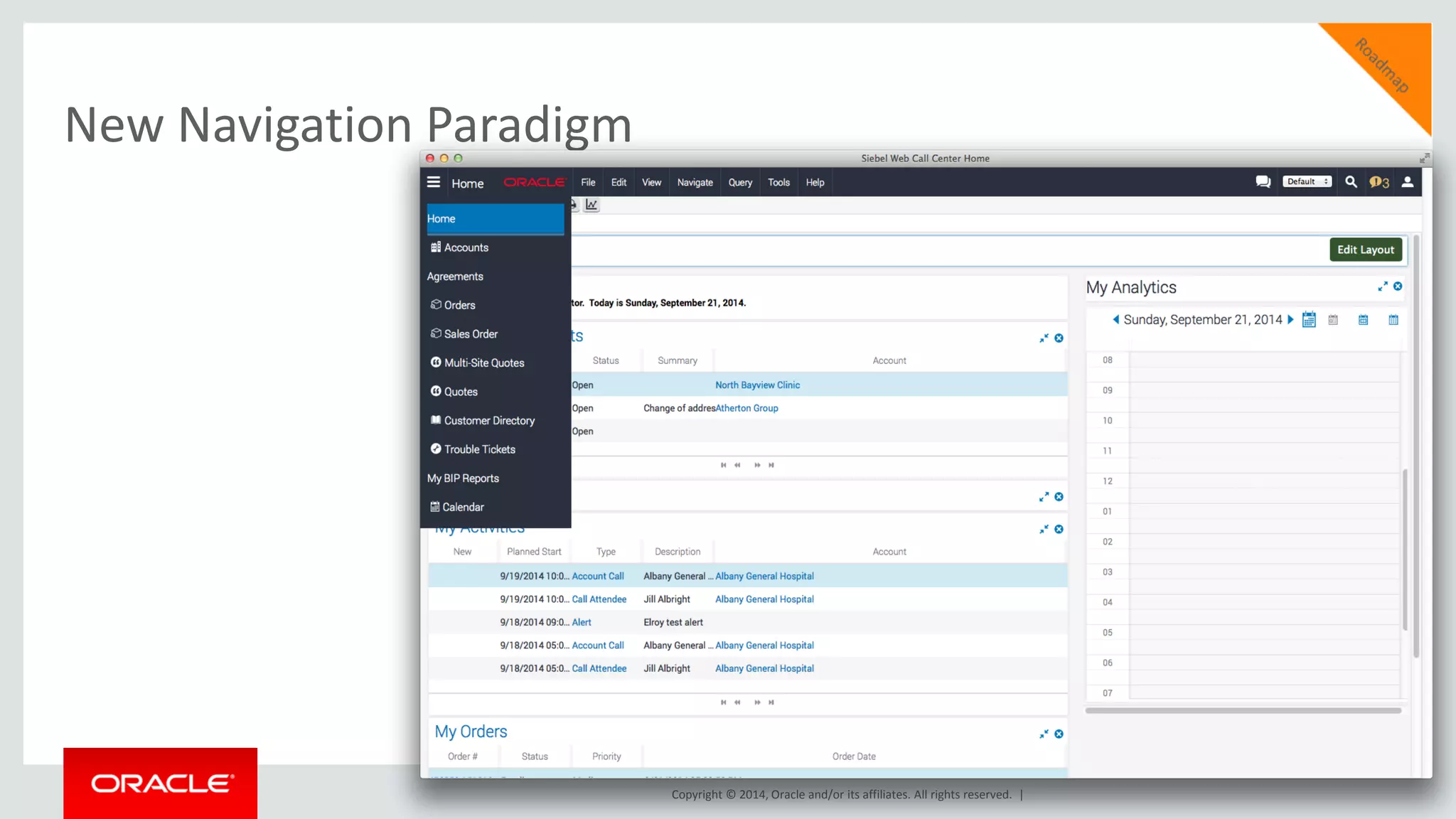Screen dimensions: 1456x819
Task: Open the Help menu
Action: 815,183
